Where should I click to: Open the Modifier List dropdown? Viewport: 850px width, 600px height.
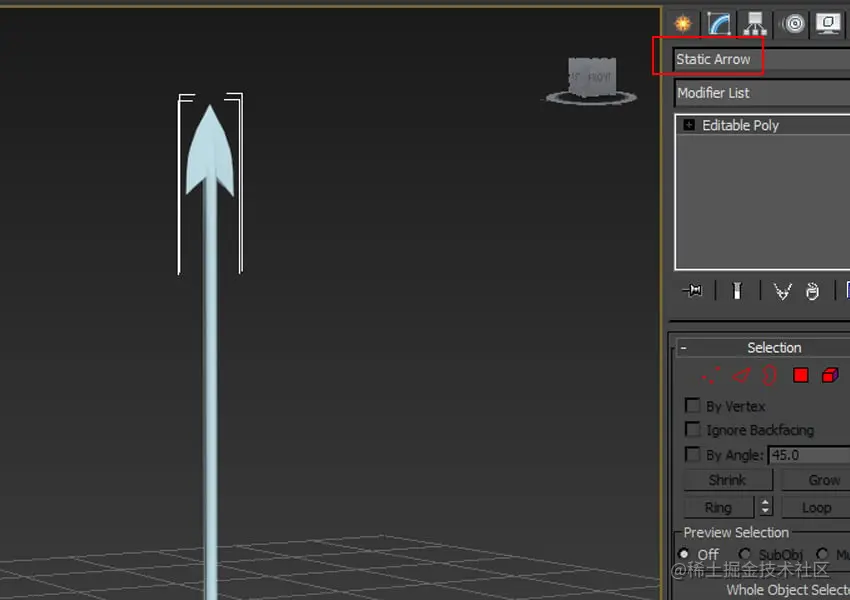pos(762,93)
